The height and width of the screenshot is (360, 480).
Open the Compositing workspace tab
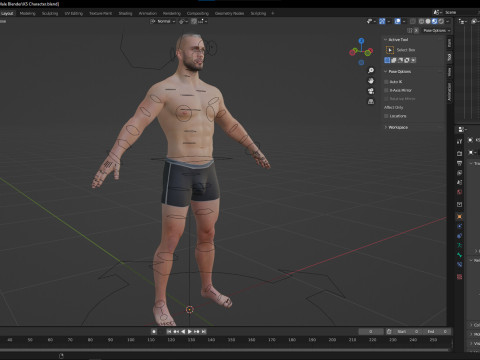[198, 13]
